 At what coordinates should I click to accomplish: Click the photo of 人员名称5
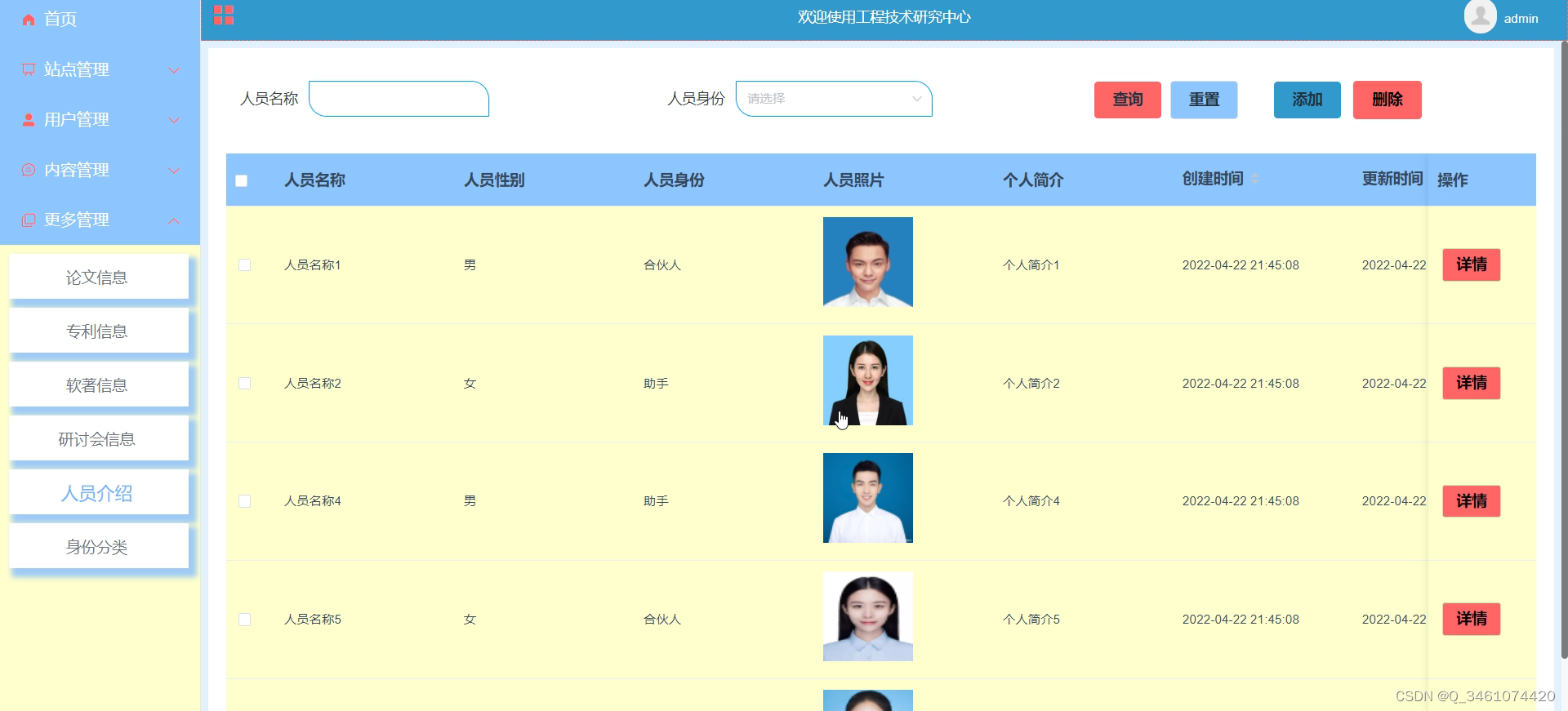point(868,616)
